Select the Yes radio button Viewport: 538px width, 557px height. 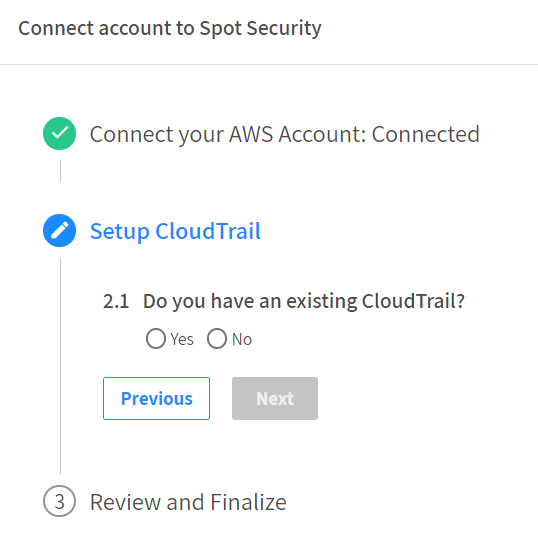coord(156,338)
